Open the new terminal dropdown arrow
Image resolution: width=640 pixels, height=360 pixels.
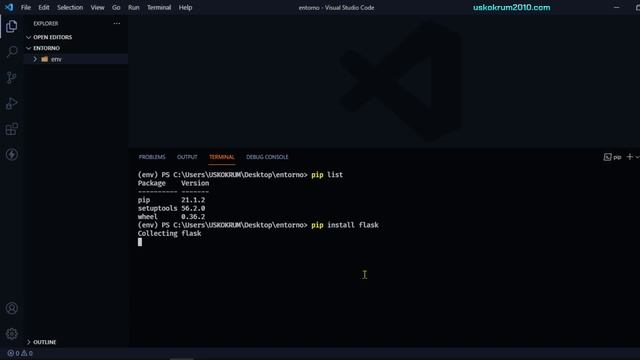637,157
